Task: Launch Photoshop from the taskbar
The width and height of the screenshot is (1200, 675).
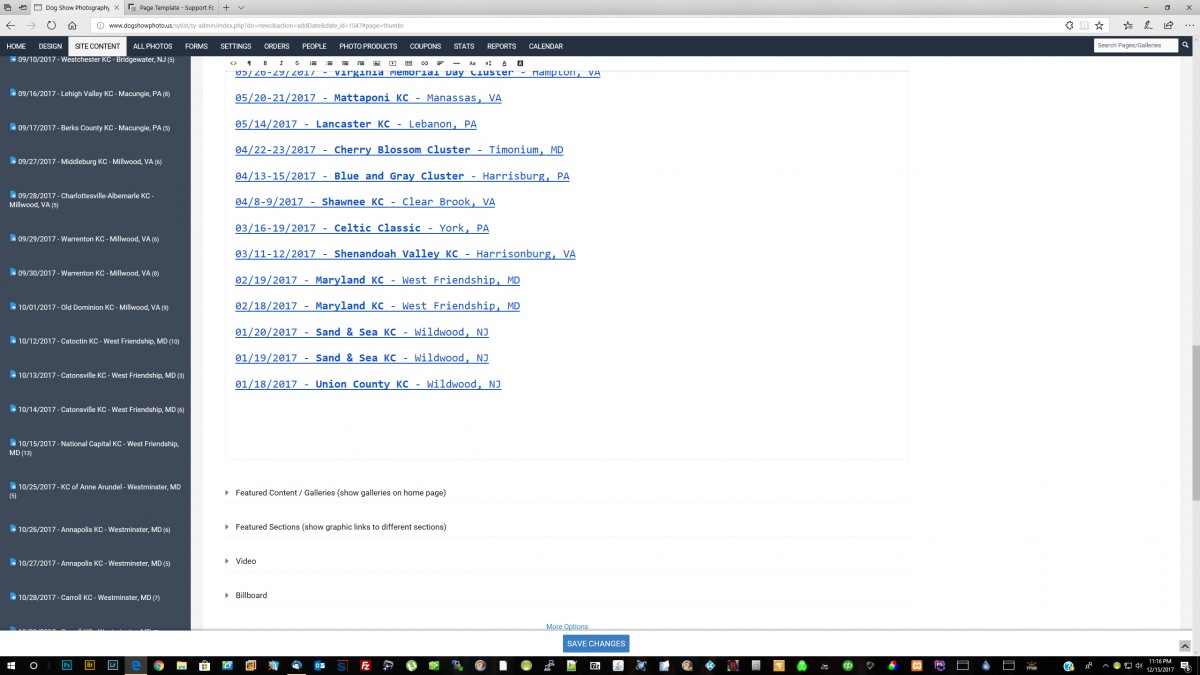Action: 67,665
